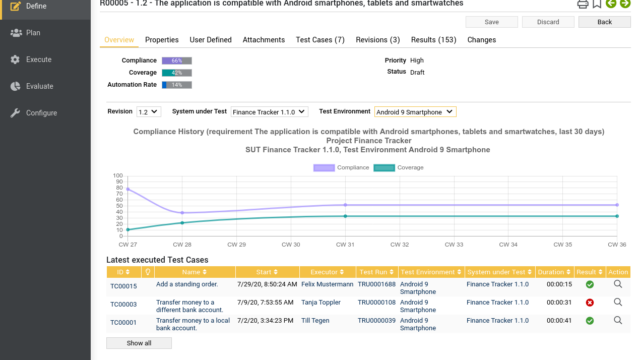Open test run TRU0000039
This screenshot has height=360, width=640.
click(377, 320)
